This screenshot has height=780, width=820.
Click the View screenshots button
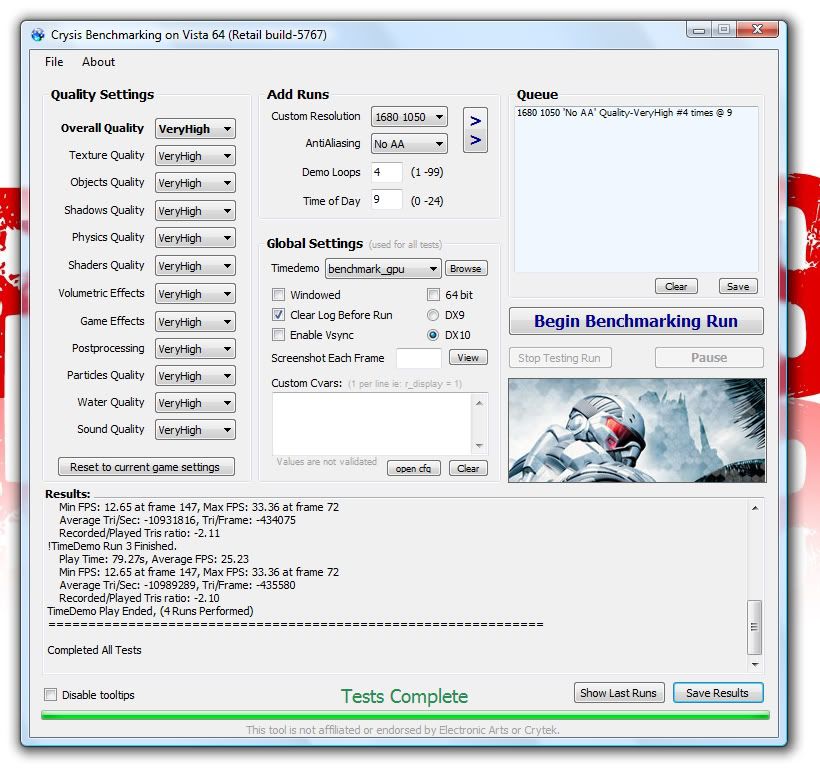[x=468, y=358]
